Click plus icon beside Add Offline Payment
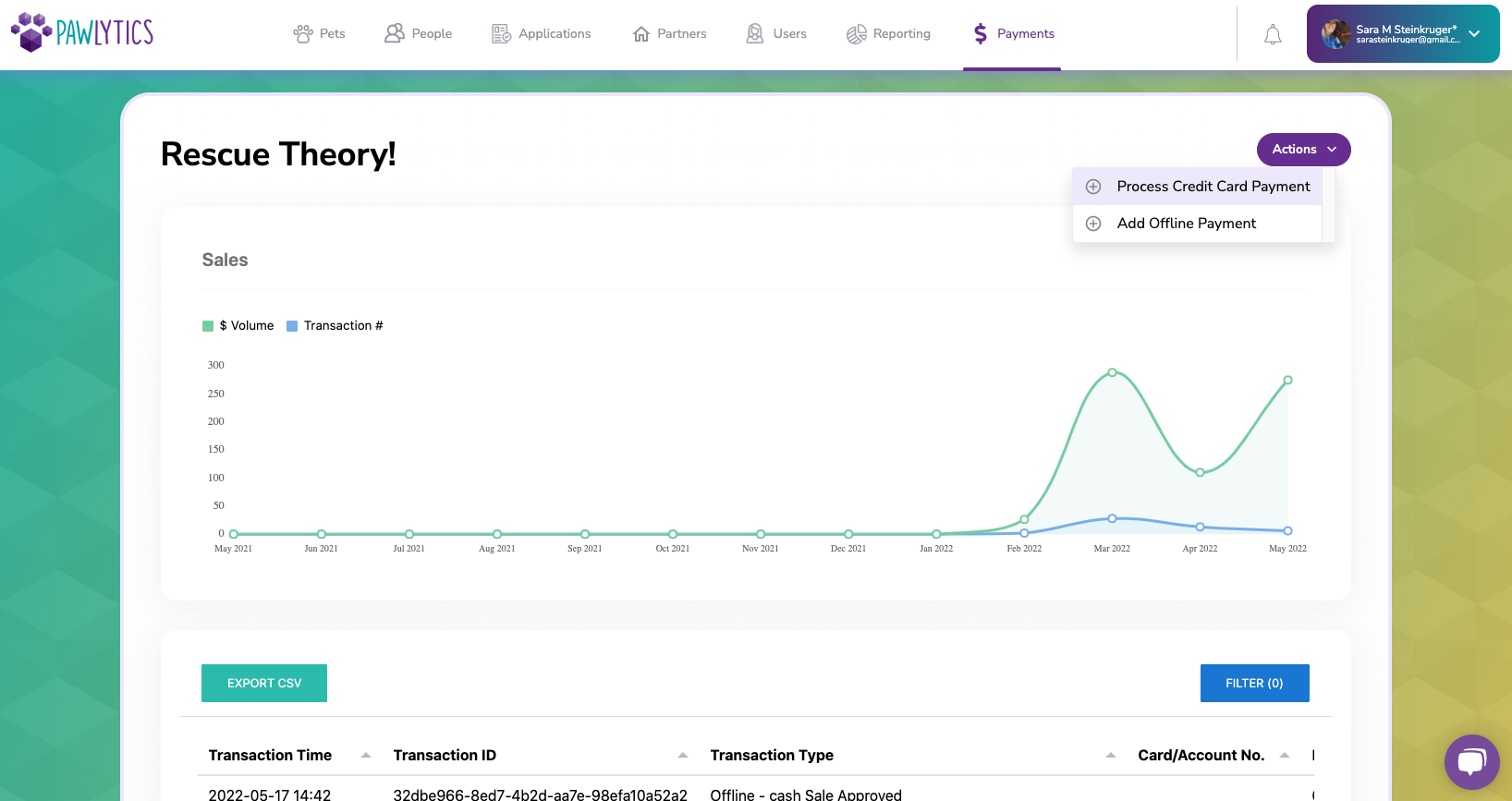This screenshot has height=801, width=1512. [x=1093, y=224]
